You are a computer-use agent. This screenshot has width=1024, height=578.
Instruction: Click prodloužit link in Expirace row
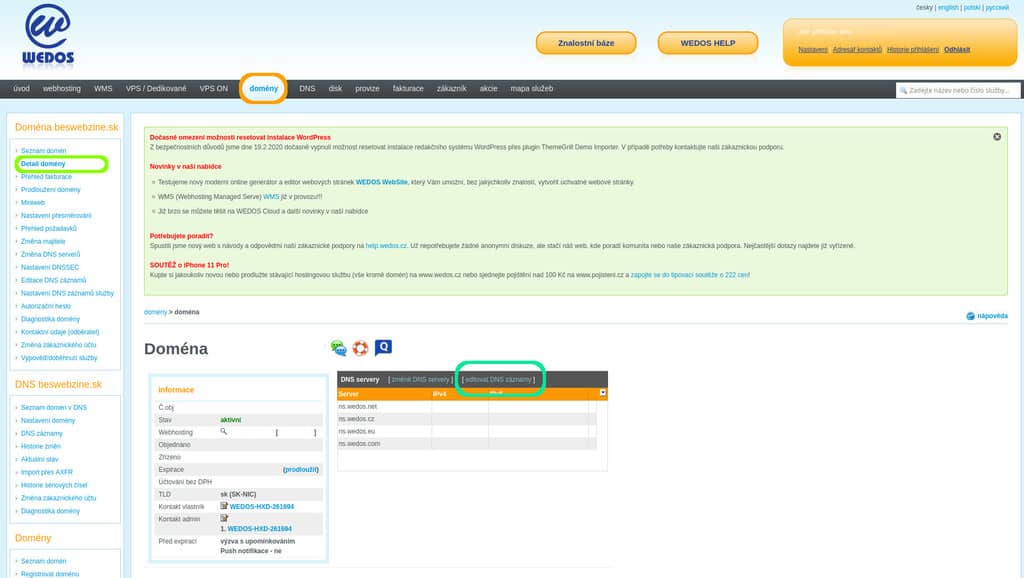tap(301, 470)
